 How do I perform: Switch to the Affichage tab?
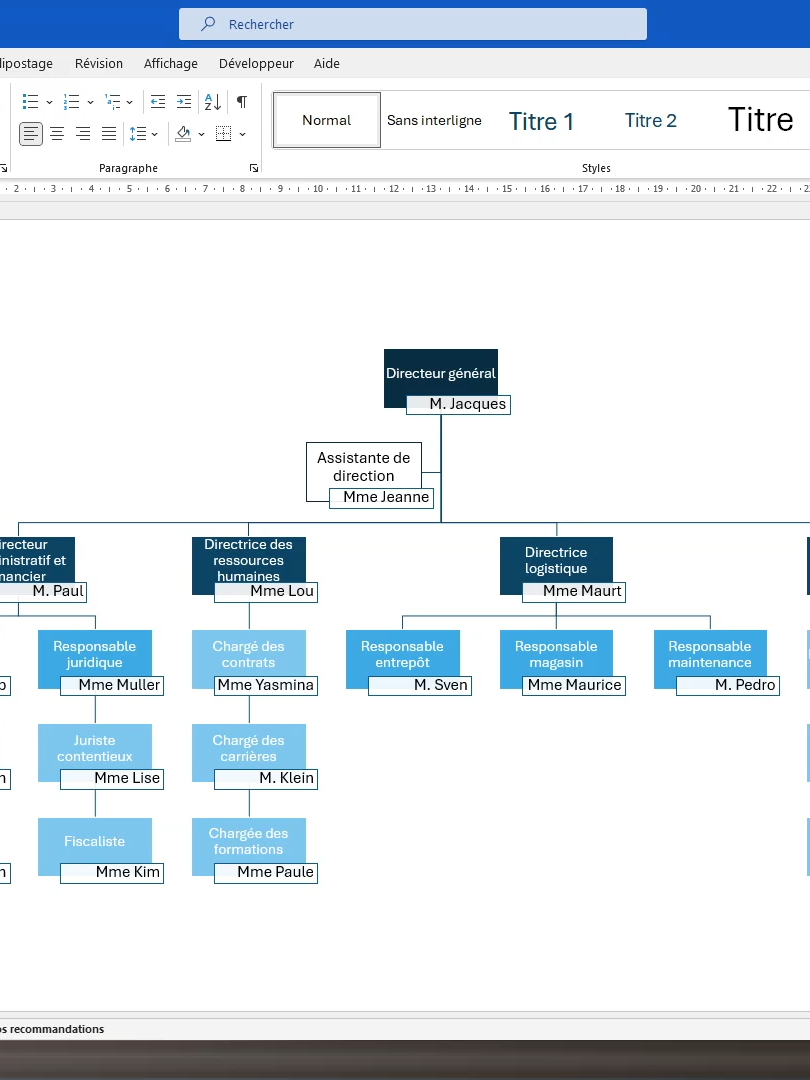[x=171, y=63]
